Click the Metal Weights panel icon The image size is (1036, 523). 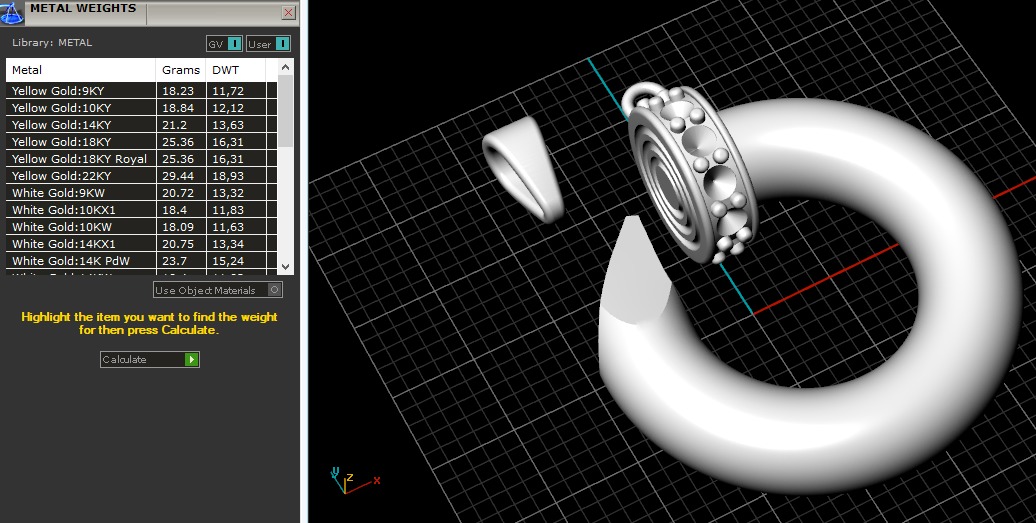(x=11, y=13)
